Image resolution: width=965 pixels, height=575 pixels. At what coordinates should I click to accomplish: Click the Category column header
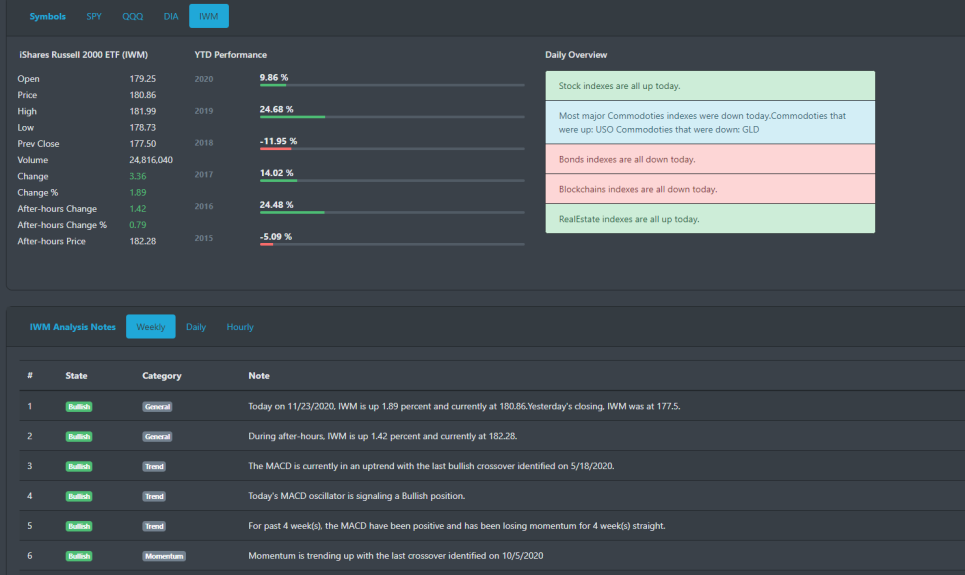162,376
